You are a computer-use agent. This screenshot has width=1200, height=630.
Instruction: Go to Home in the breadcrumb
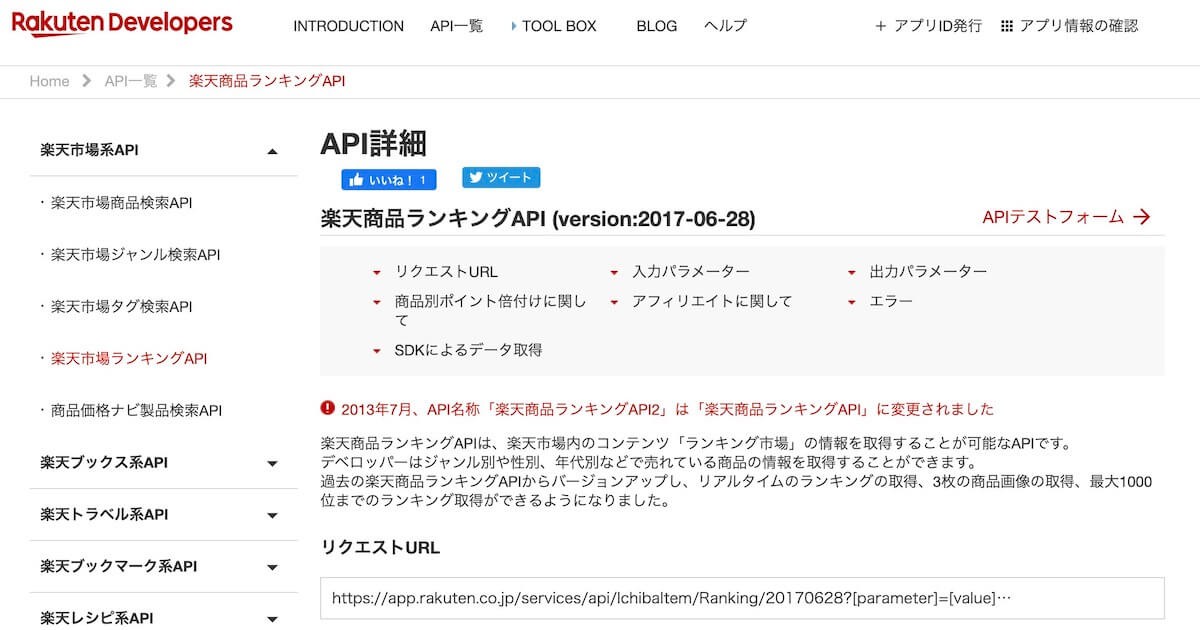(49, 81)
